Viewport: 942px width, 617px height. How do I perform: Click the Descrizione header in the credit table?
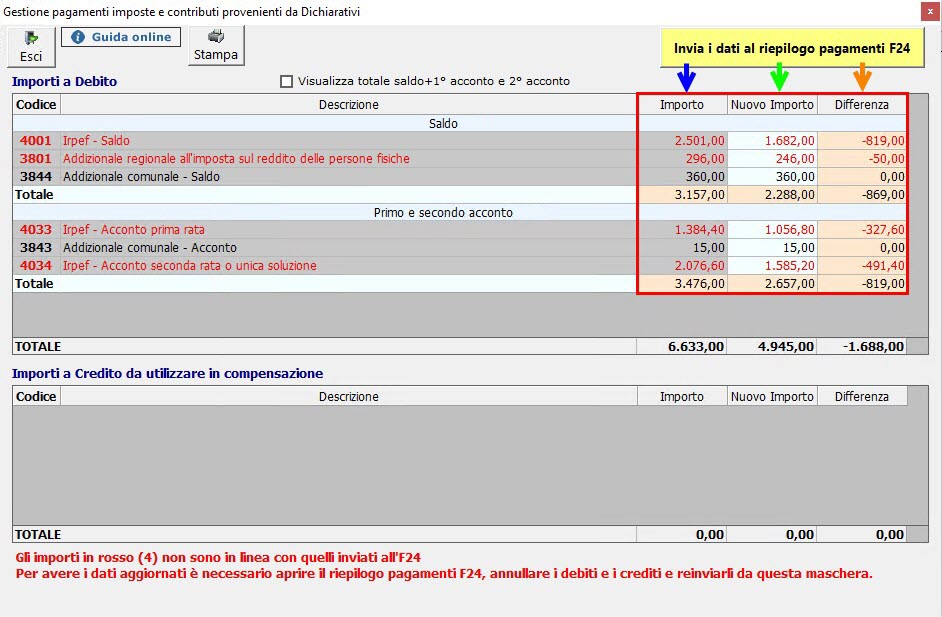348,397
